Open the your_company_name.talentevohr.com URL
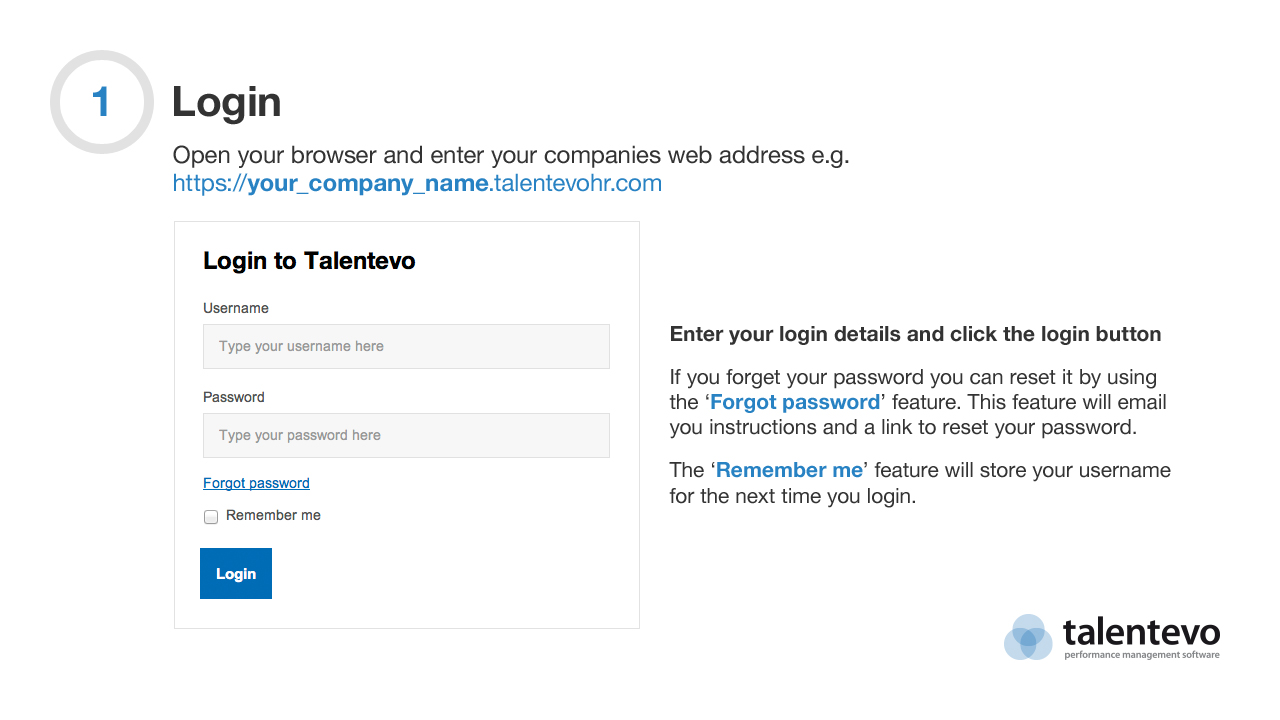Screen dimensions: 1280x720 (x=417, y=183)
